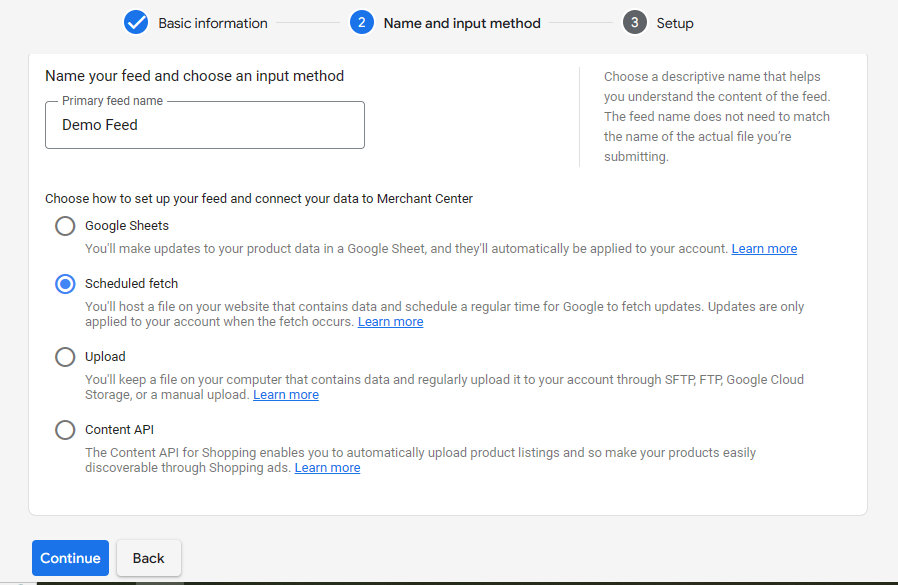Click the Content API option title text

tap(119, 430)
